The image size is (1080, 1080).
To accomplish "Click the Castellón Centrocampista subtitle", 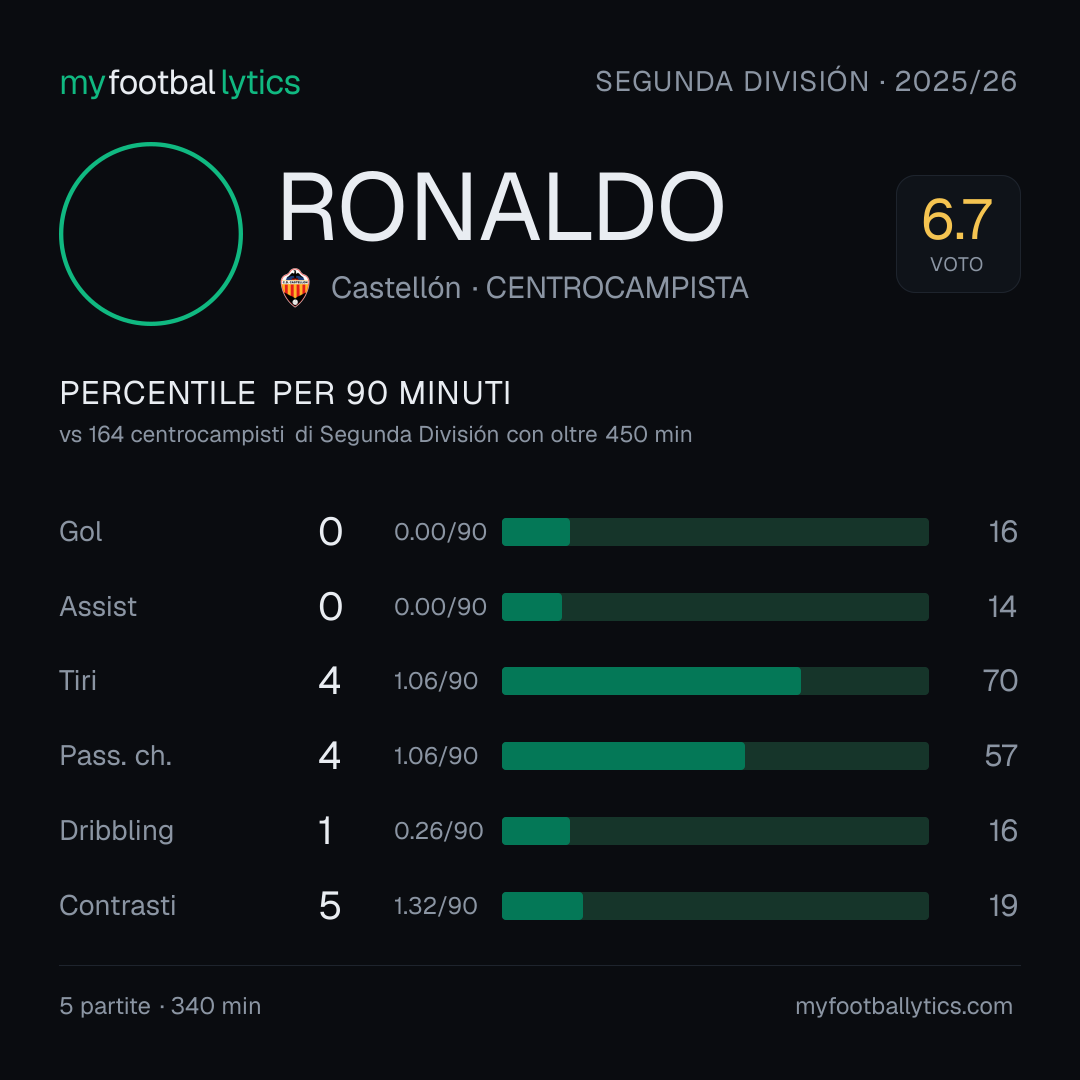I will coord(539,288).
